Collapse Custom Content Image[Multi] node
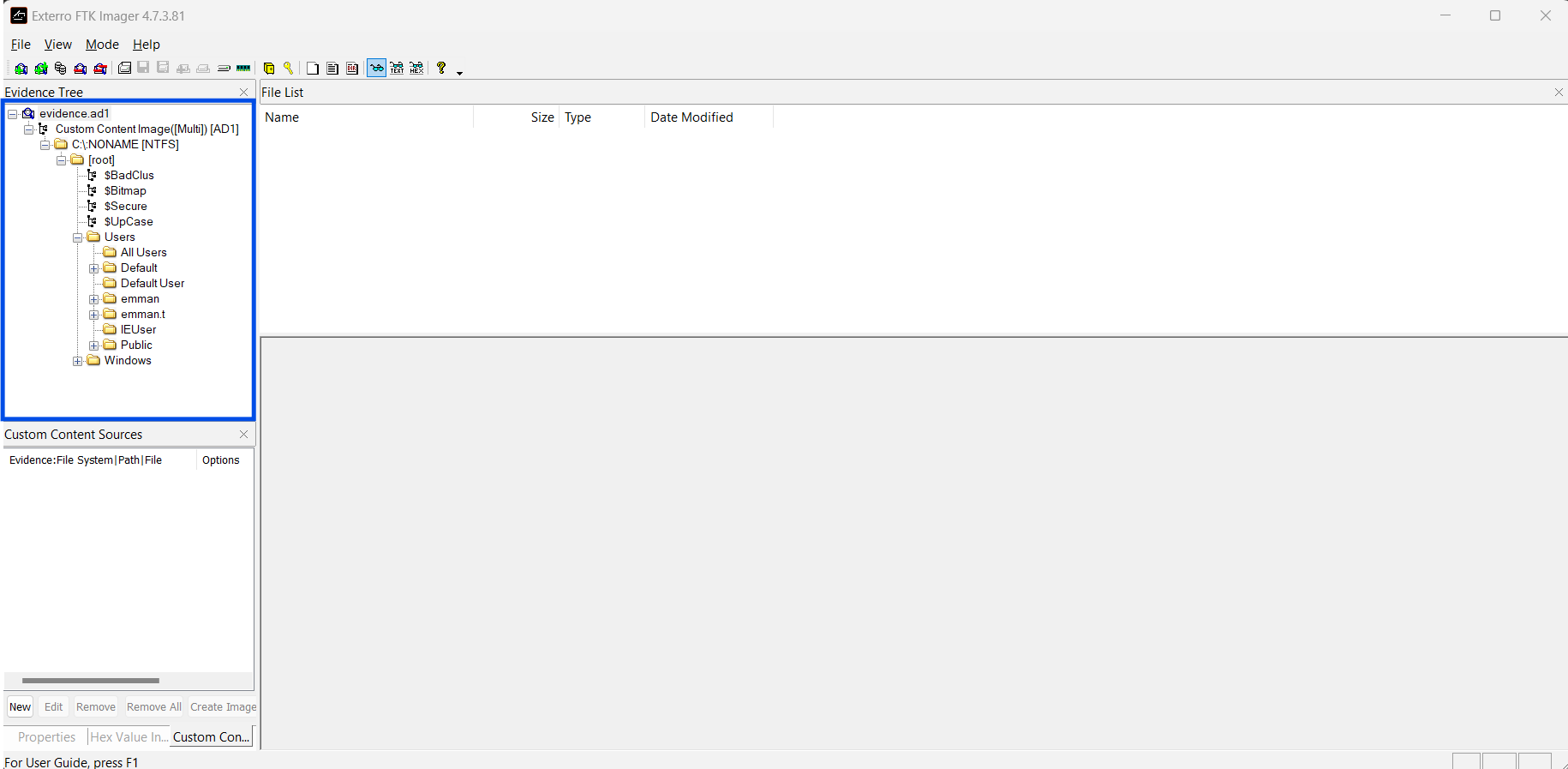 [x=29, y=129]
